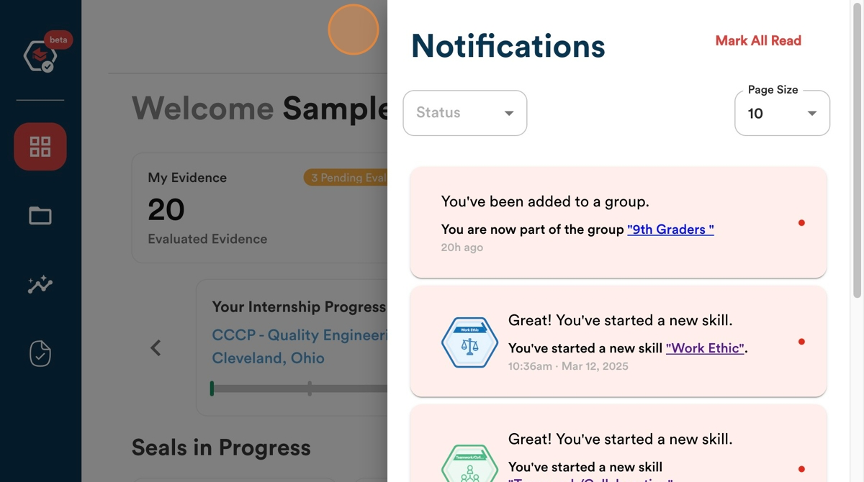Select the 3 Pending Evaluation badge
This screenshot has height=482, width=864.
click(x=345, y=177)
